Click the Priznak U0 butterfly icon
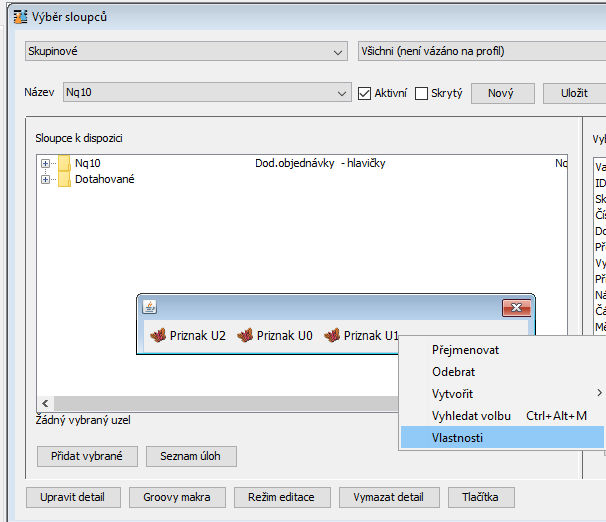606x522 pixels. 245,336
